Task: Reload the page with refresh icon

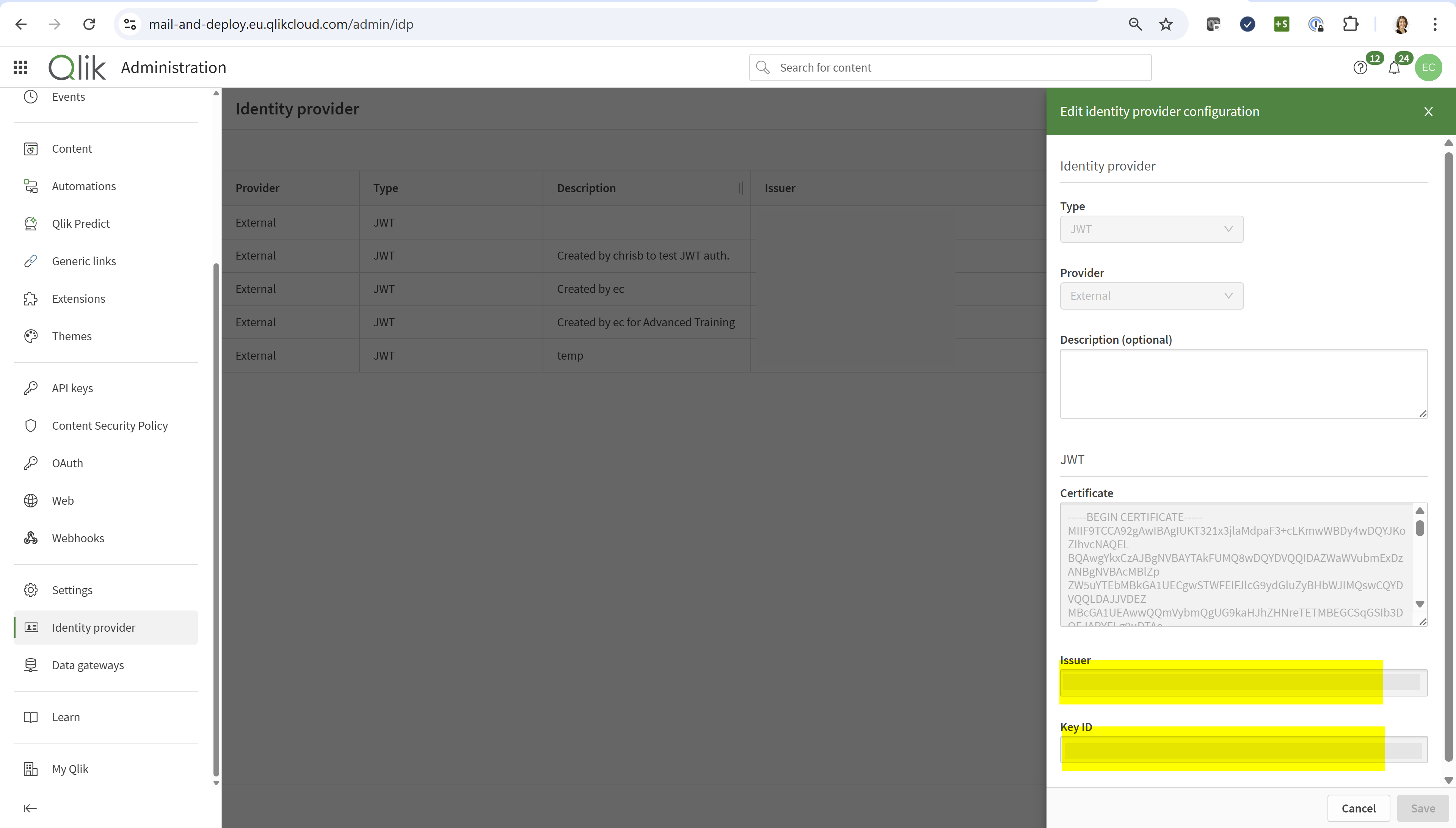Action: coord(89,24)
